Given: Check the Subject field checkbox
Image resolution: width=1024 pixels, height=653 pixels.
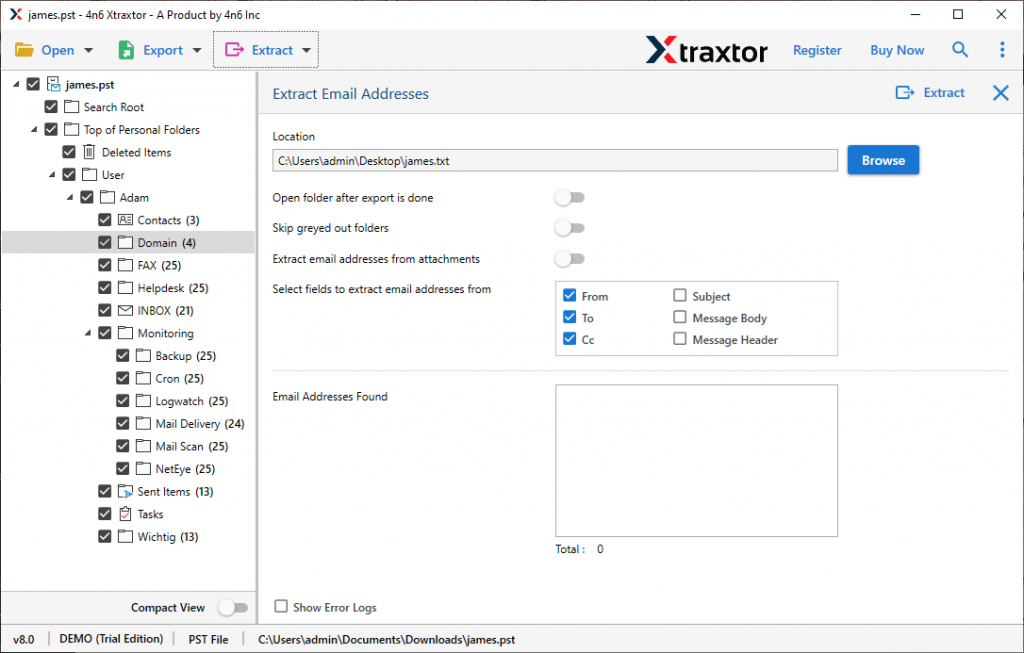Looking at the screenshot, I should click(x=680, y=295).
